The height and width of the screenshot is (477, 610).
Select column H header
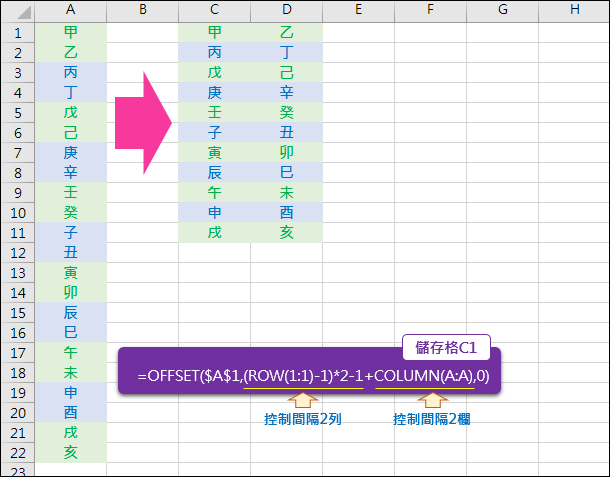pos(574,11)
